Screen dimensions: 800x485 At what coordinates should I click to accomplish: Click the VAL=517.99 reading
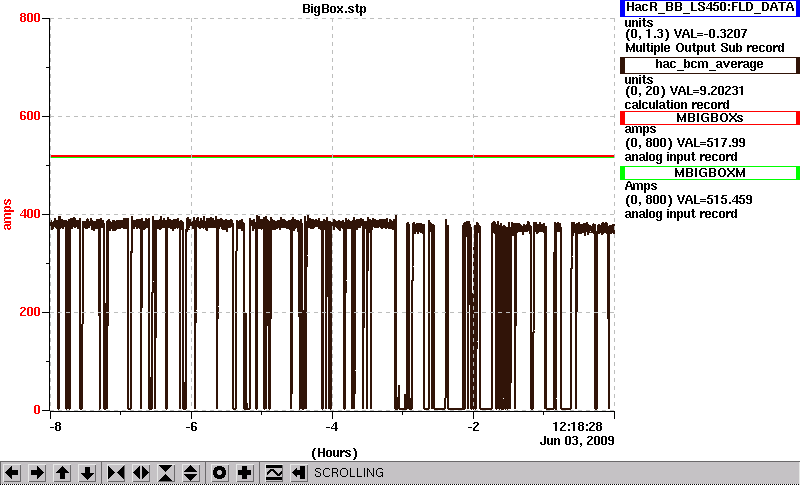(x=710, y=143)
